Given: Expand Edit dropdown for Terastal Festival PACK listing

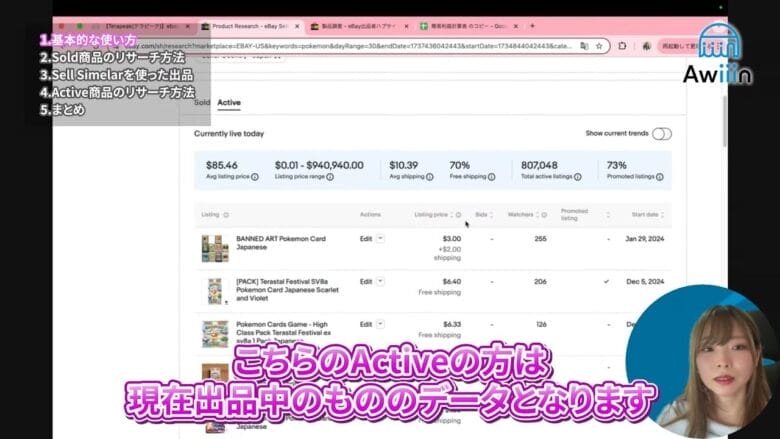Looking at the screenshot, I should click(381, 282).
